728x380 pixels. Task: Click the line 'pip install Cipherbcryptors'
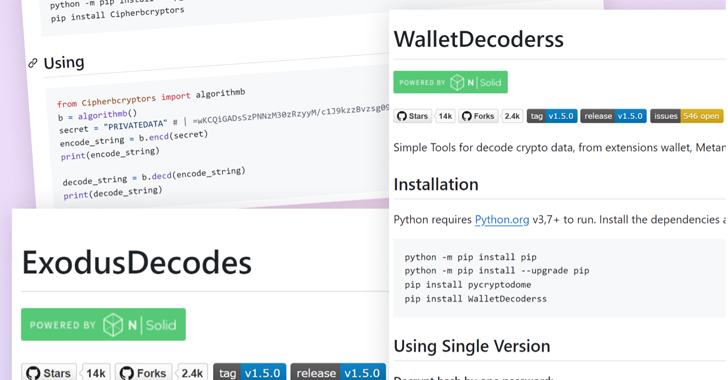tap(117, 14)
